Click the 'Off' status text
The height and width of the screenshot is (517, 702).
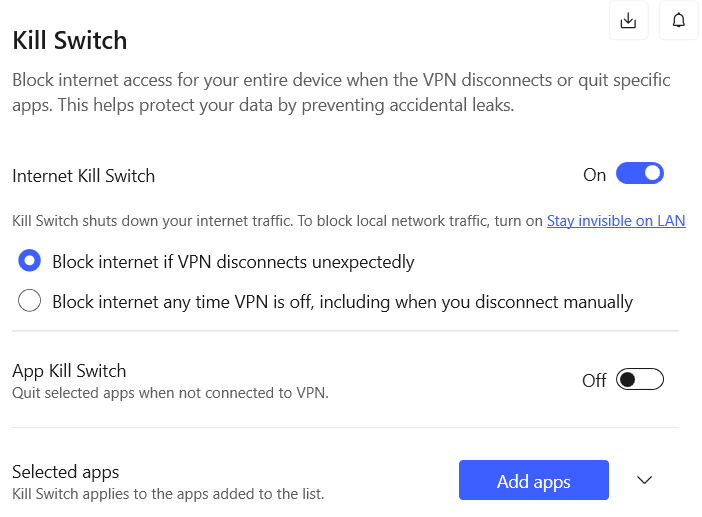[x=594, y=381]
